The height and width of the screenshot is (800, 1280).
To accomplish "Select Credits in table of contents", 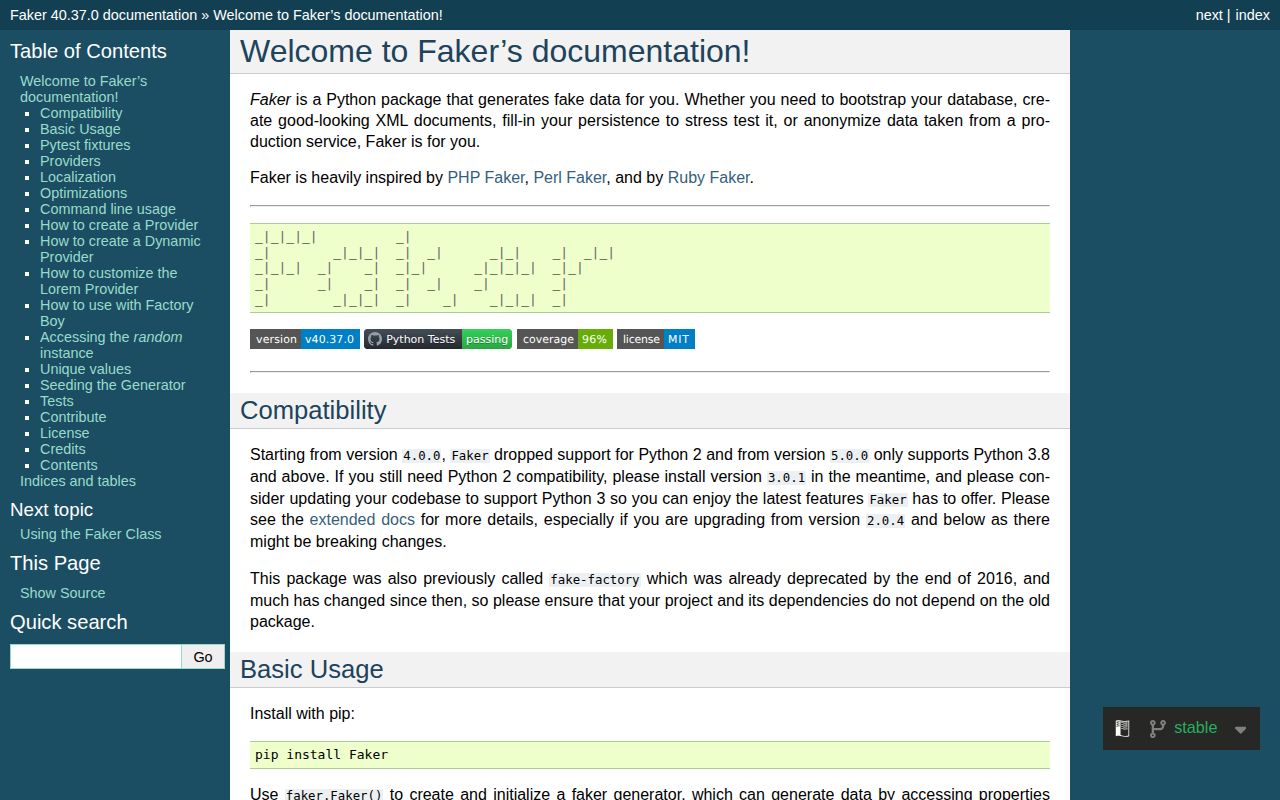I will (x=63, y=449).
